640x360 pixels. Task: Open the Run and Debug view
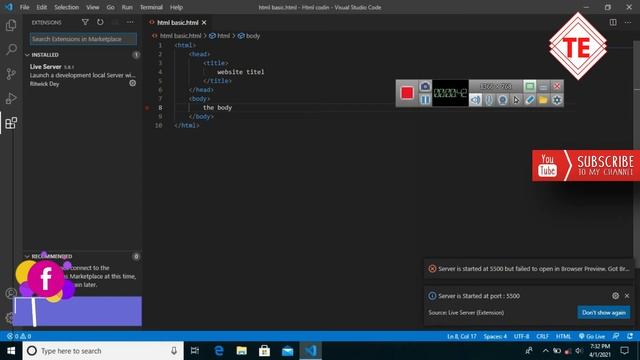click(x=11, y=98)
